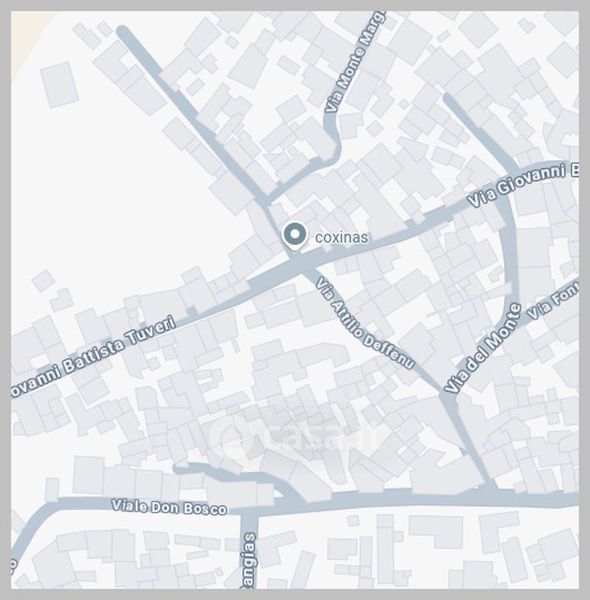Select the coxinas place label

coord(341,237)
